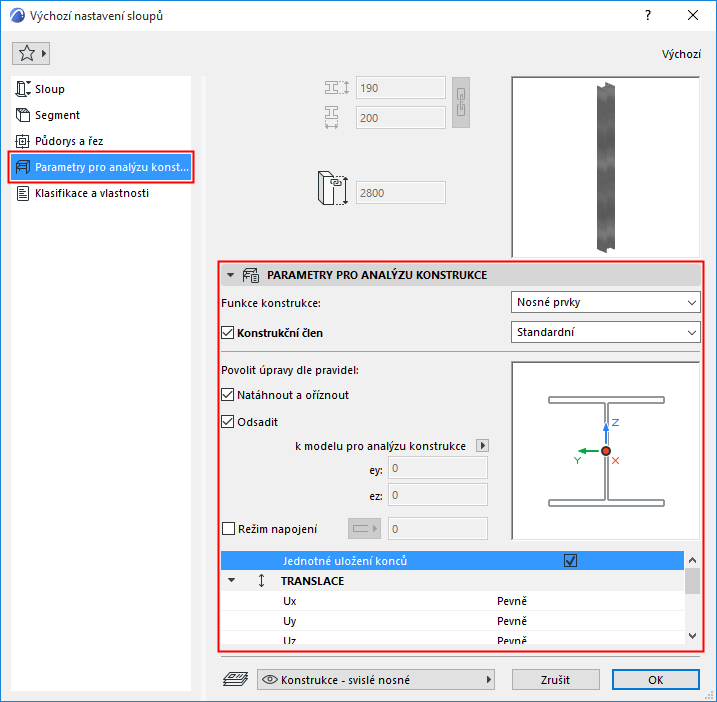Viewport: 717px width, 702px height.
Task: Click the scrollbar down arrow in parameter list
Action: pyautogui.click(x=692, y=636)
